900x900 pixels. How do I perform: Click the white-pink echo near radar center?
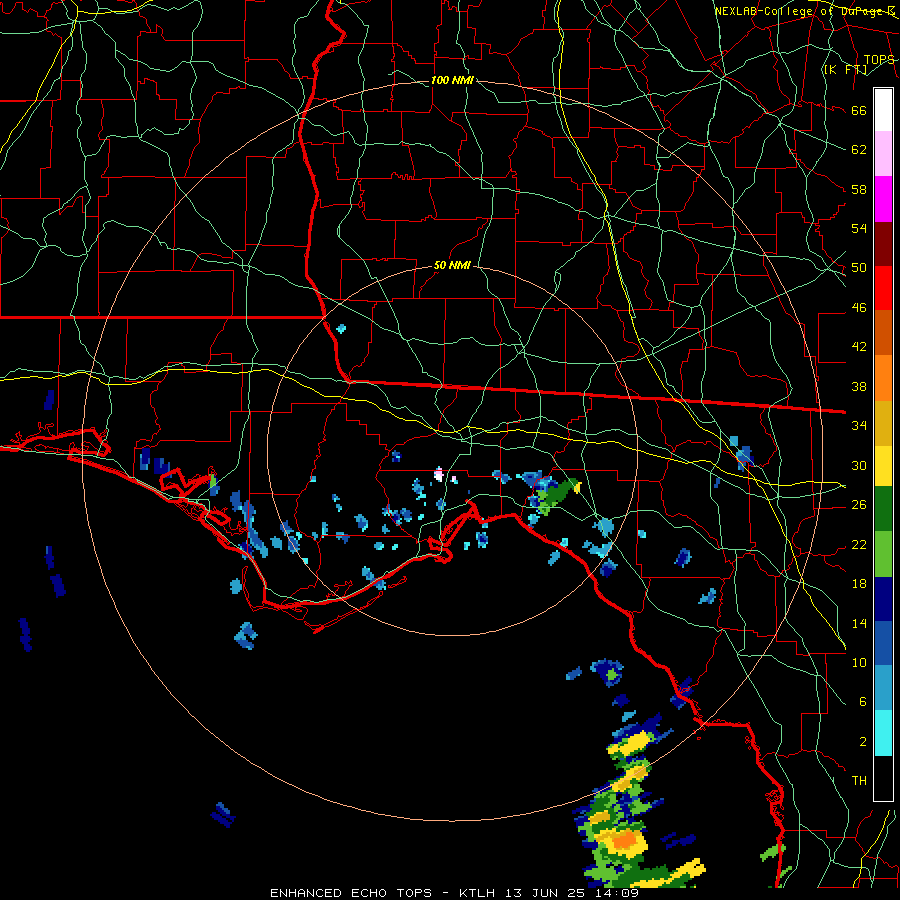439,474
